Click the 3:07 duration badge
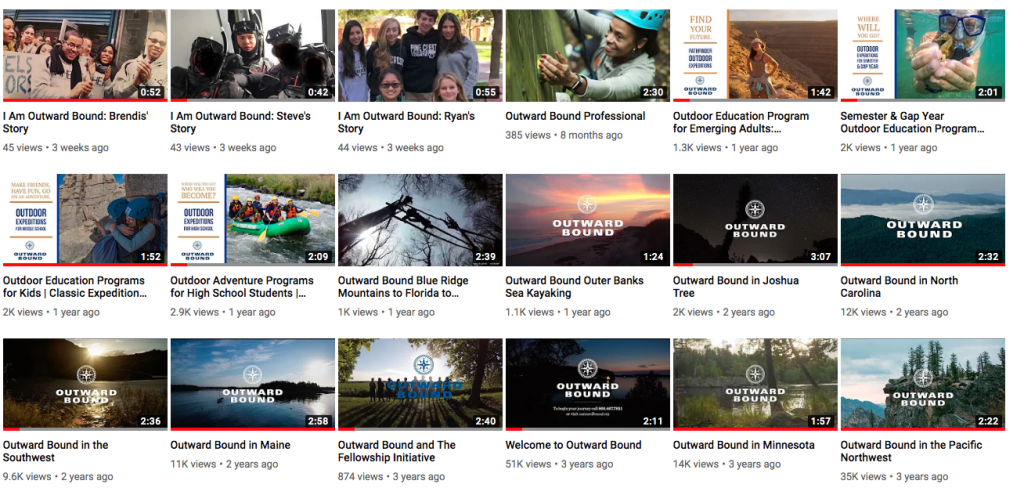1024x495 pixels. click(x=820, y=257)
